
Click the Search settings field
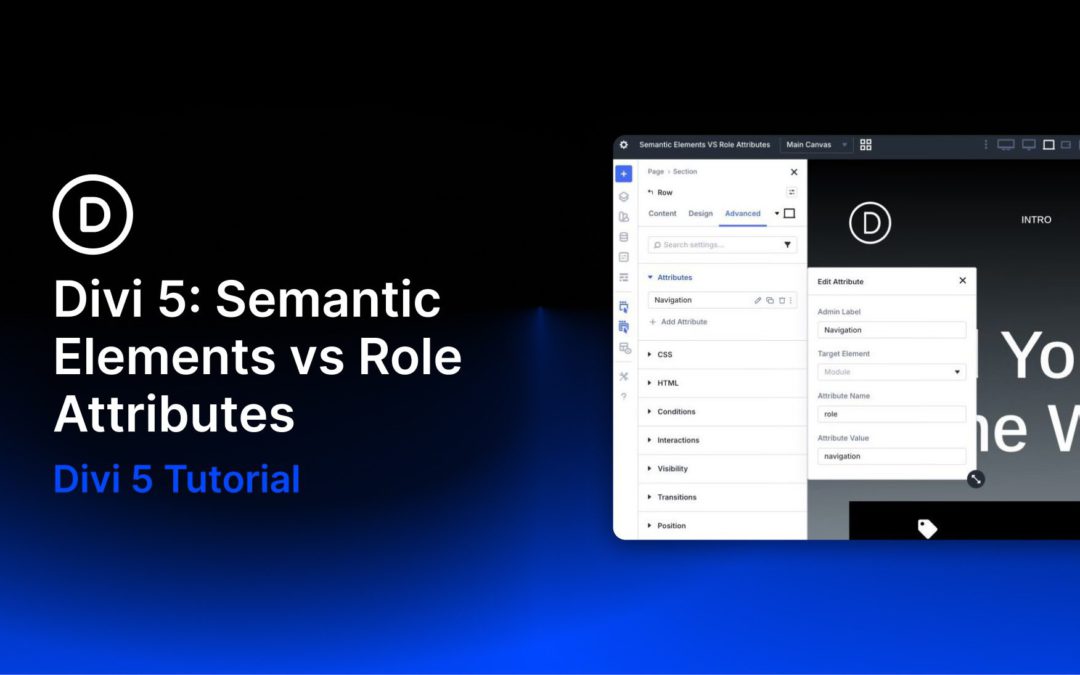point(722,245)
